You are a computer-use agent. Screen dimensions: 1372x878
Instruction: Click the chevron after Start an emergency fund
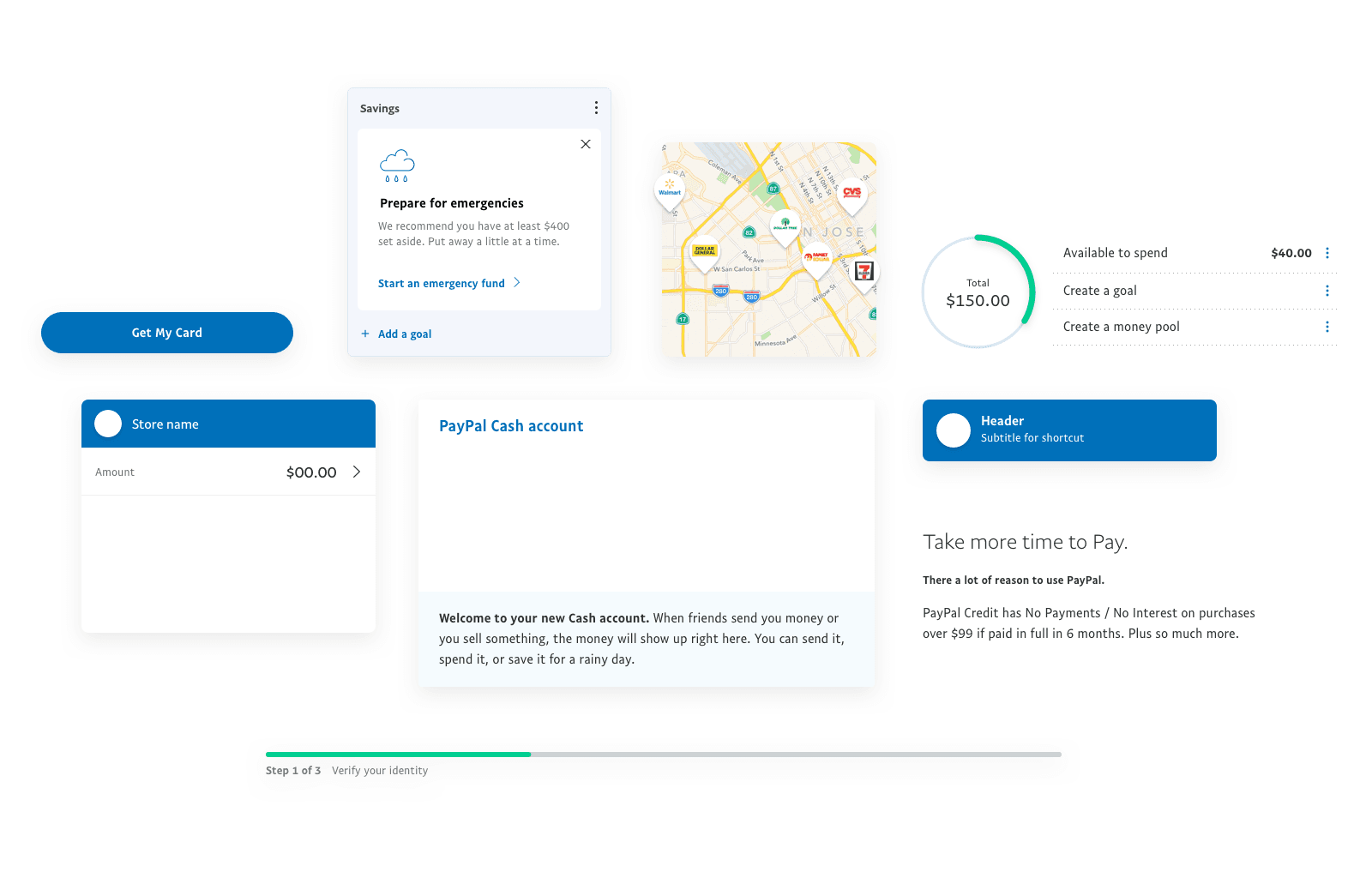pyautogui.click(x=517, y=282)
